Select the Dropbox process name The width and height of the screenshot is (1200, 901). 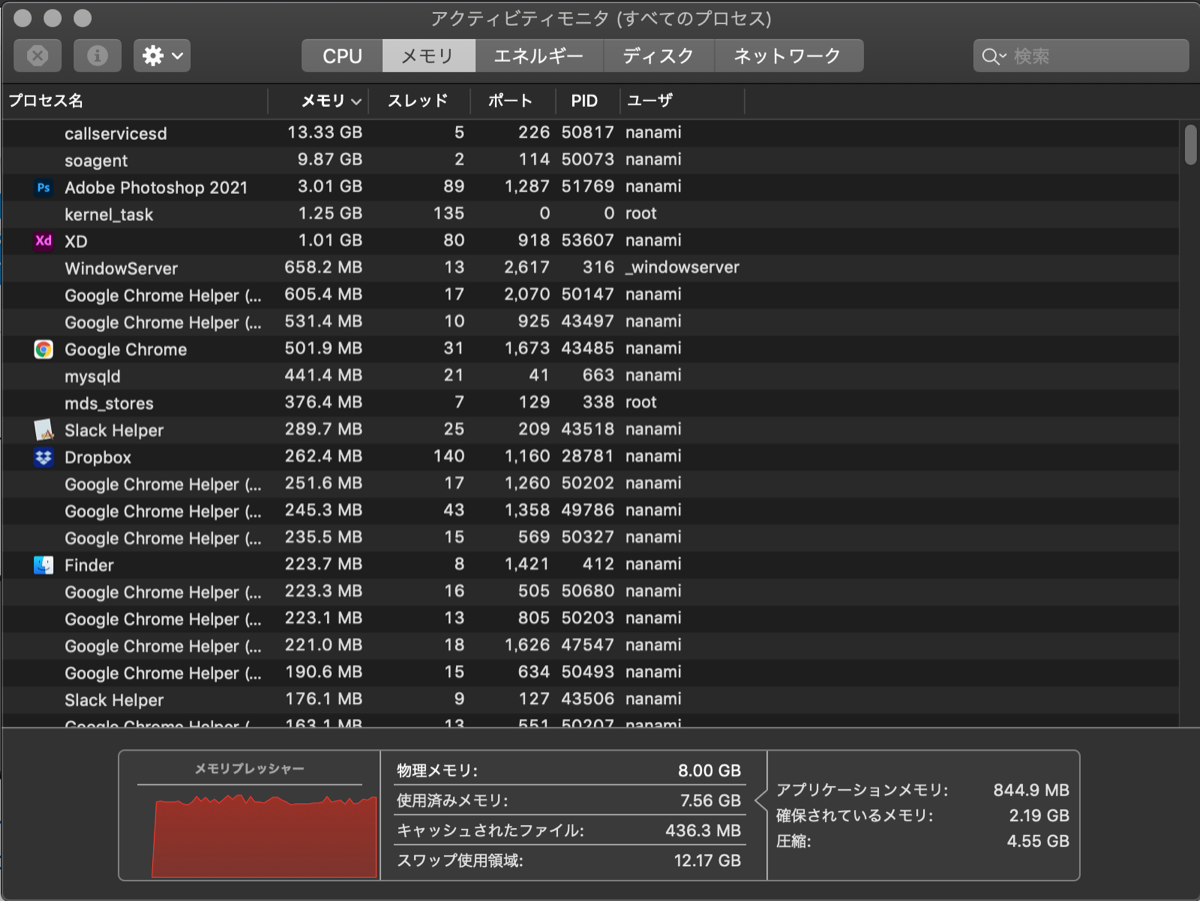[98, 457]
